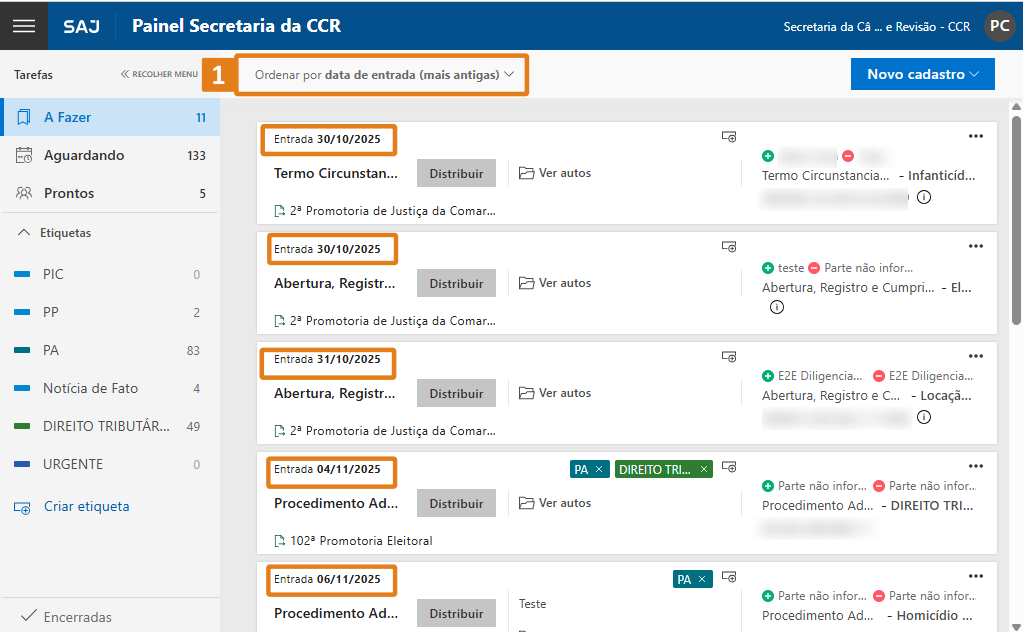The width and height of the screenshot is (1023, 632).
Task: Add tag via icon on third card
Action: coord(729,357)
